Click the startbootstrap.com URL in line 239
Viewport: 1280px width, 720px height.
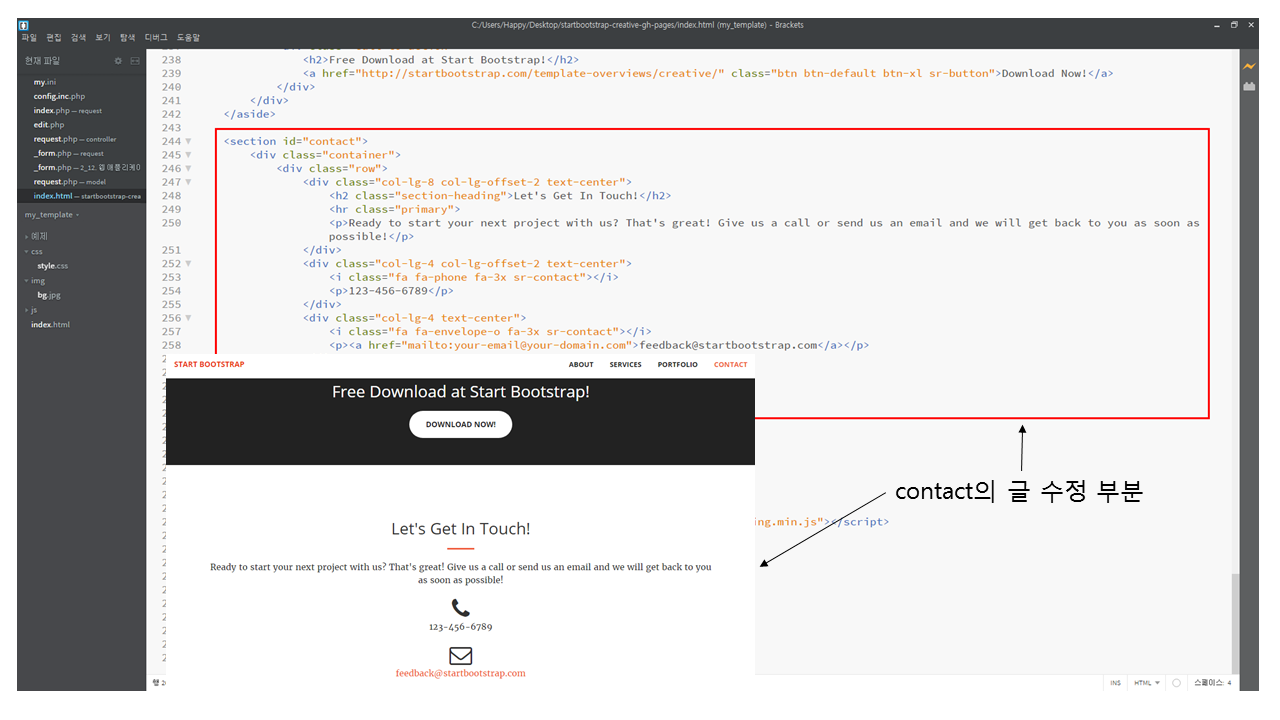(x=541, y=73)
